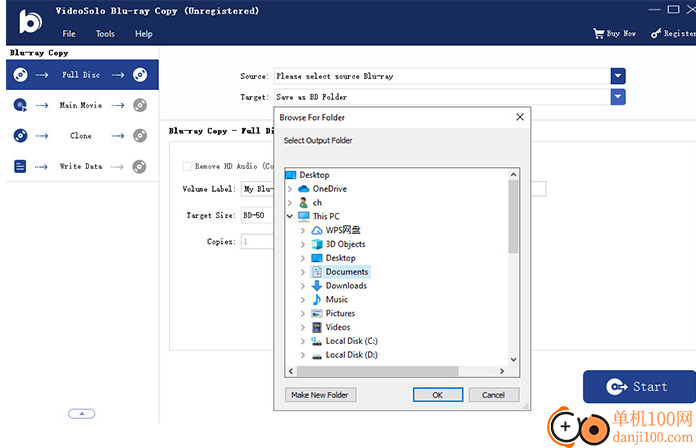Click the WPS cloud drive icon
The width and height of the screenshot is (696, 448).
tap(316, 230)
